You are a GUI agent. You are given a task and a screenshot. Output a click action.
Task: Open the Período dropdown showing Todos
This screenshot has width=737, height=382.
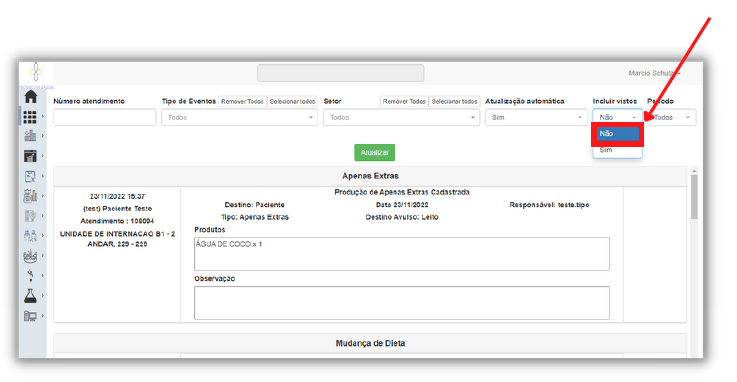click(x=672, y=117)
